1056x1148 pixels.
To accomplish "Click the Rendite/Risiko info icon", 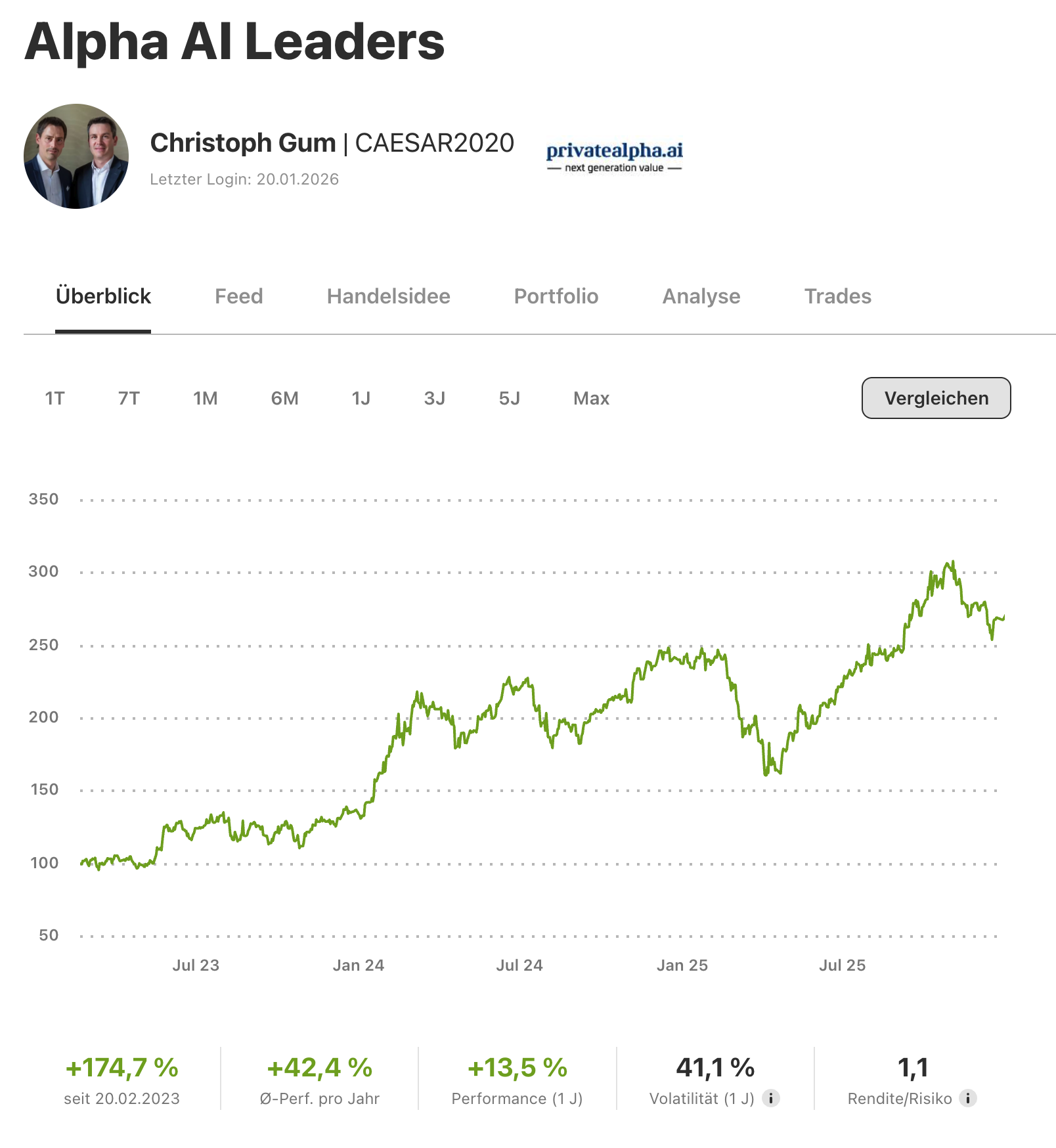I will pyautogui.click(x=967, y=1098).
